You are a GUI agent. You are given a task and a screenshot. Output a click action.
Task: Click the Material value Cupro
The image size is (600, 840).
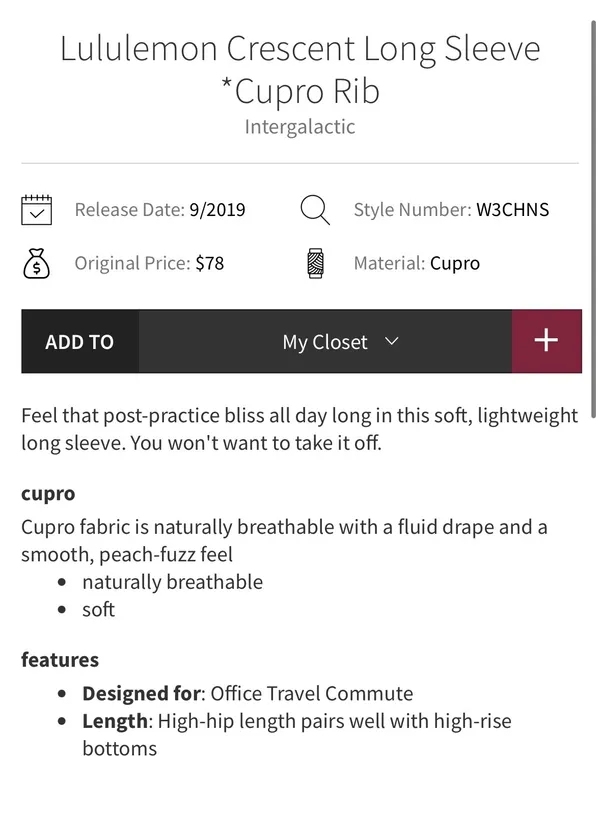tap(455, 264)
